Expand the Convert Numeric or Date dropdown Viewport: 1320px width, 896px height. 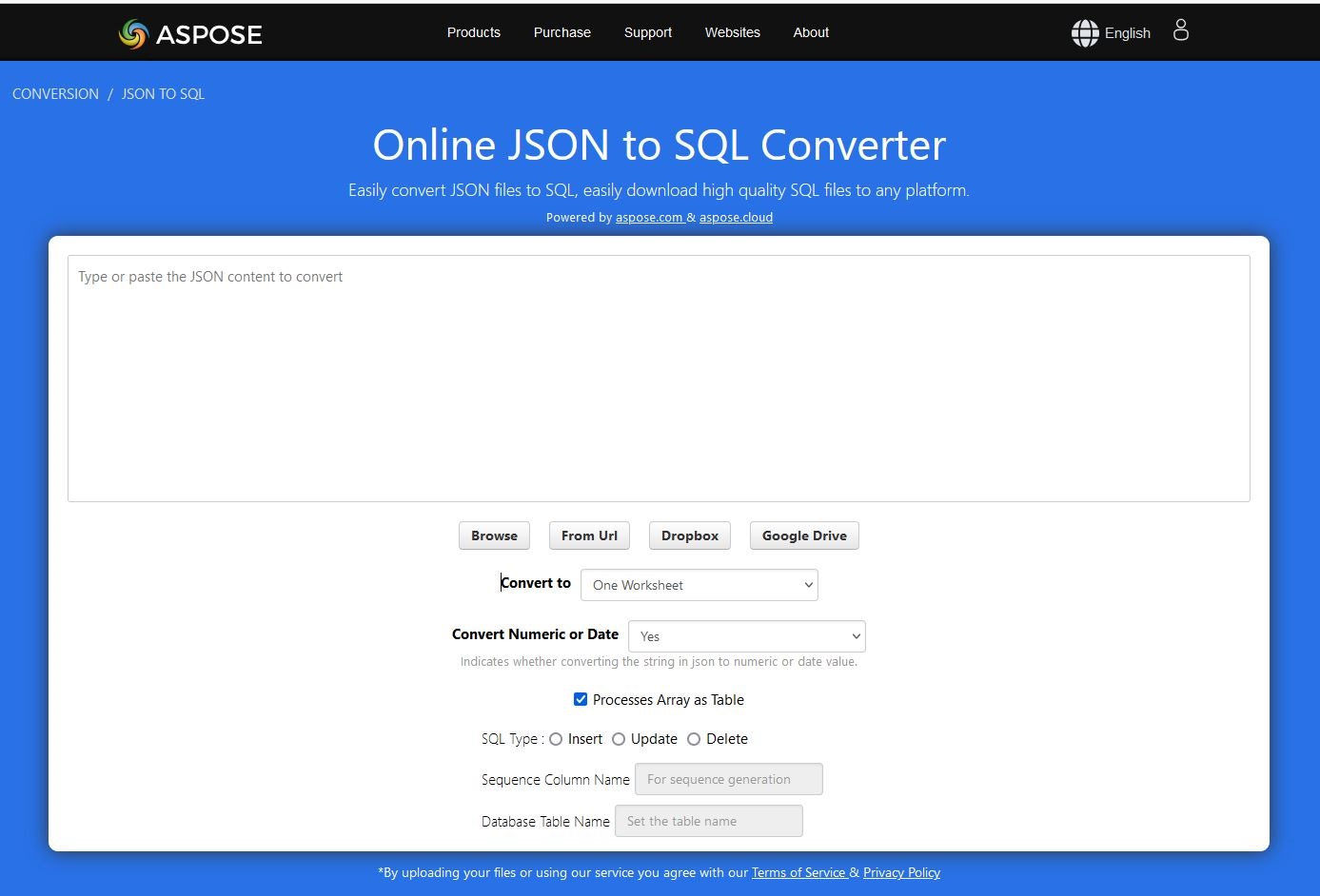tap(747, 636)
